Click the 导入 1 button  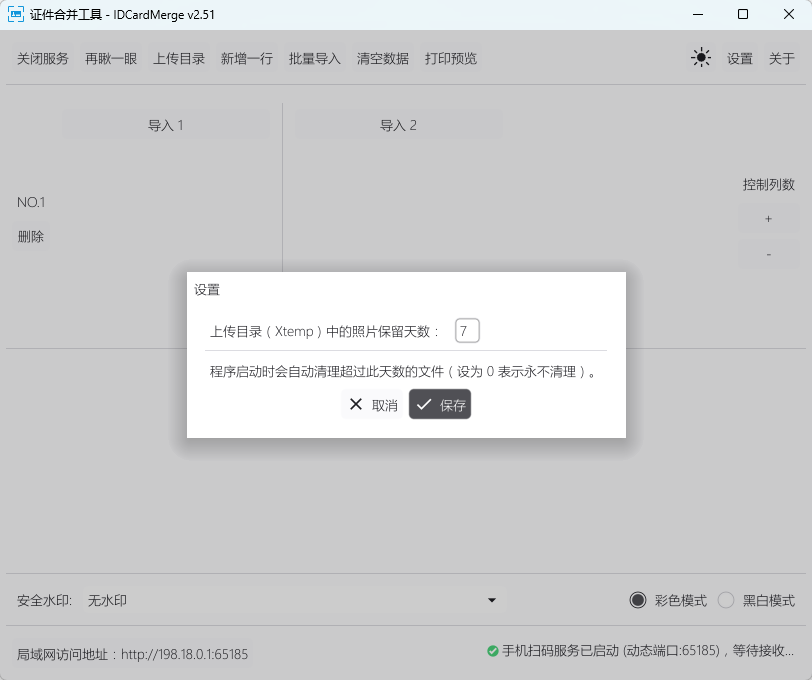[x=166, y=125]
